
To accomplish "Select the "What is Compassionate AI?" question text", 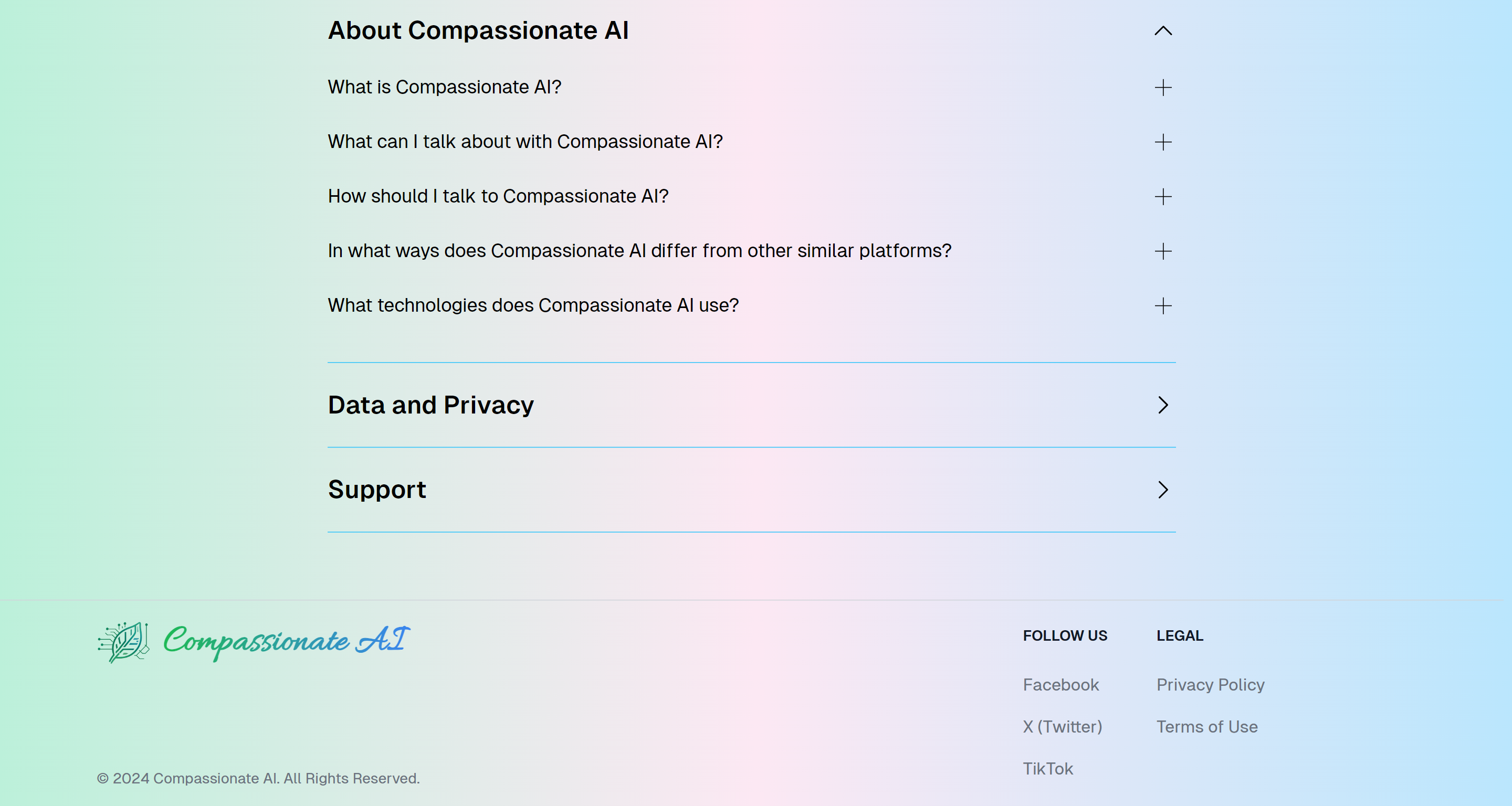I will point(444,88).
